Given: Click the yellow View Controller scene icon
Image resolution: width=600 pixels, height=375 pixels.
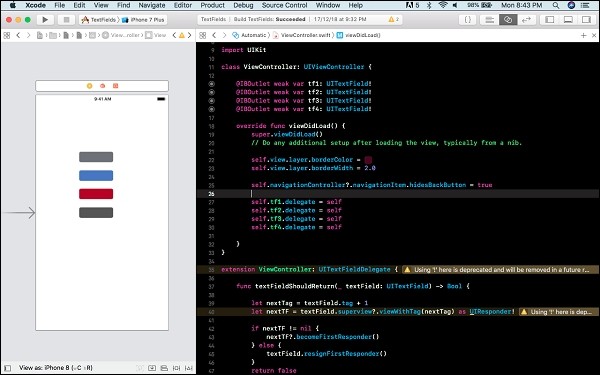Looking at the screenshot, I should 90,86.
